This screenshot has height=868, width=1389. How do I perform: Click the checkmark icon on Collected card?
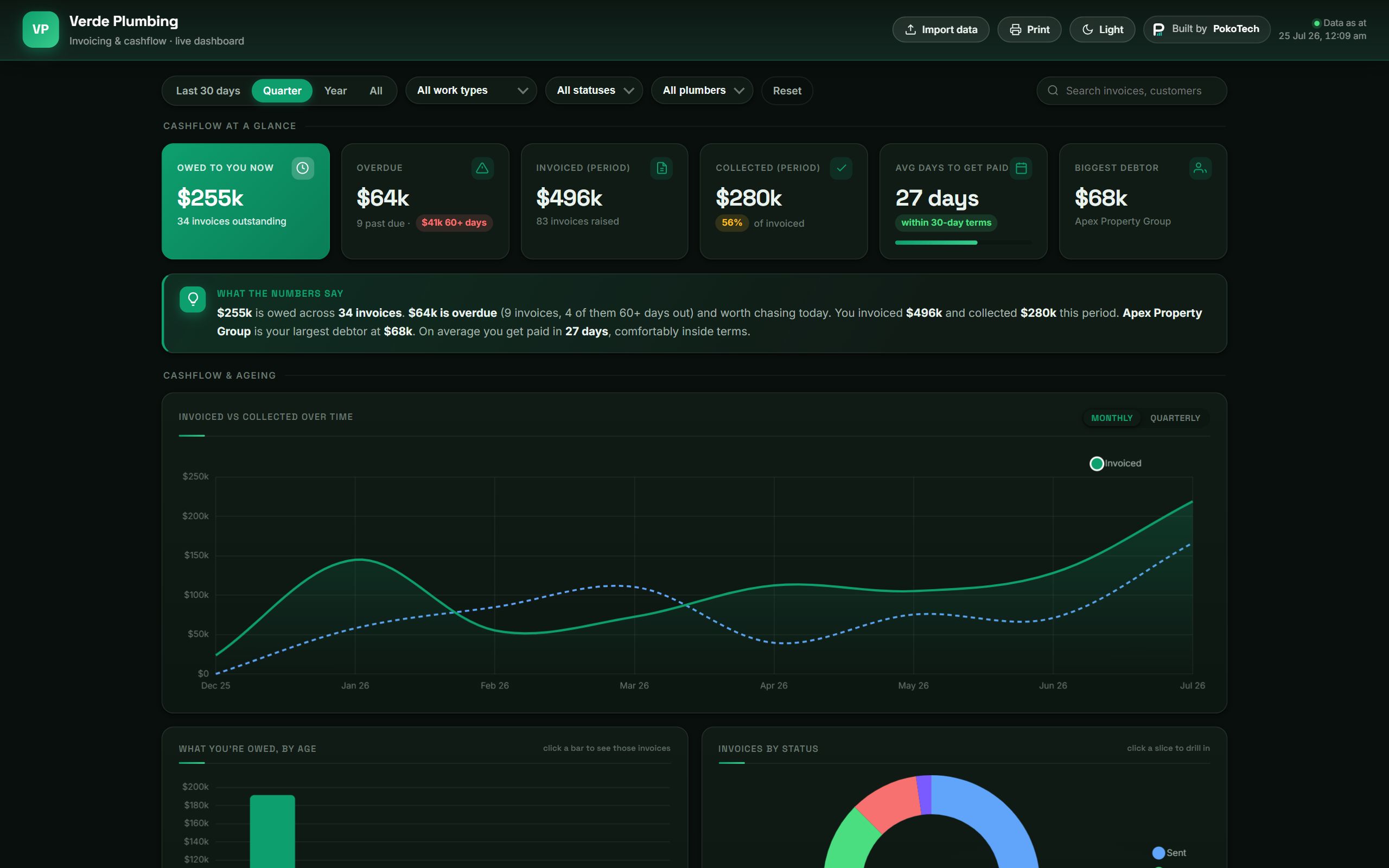[x=841, y=168]
